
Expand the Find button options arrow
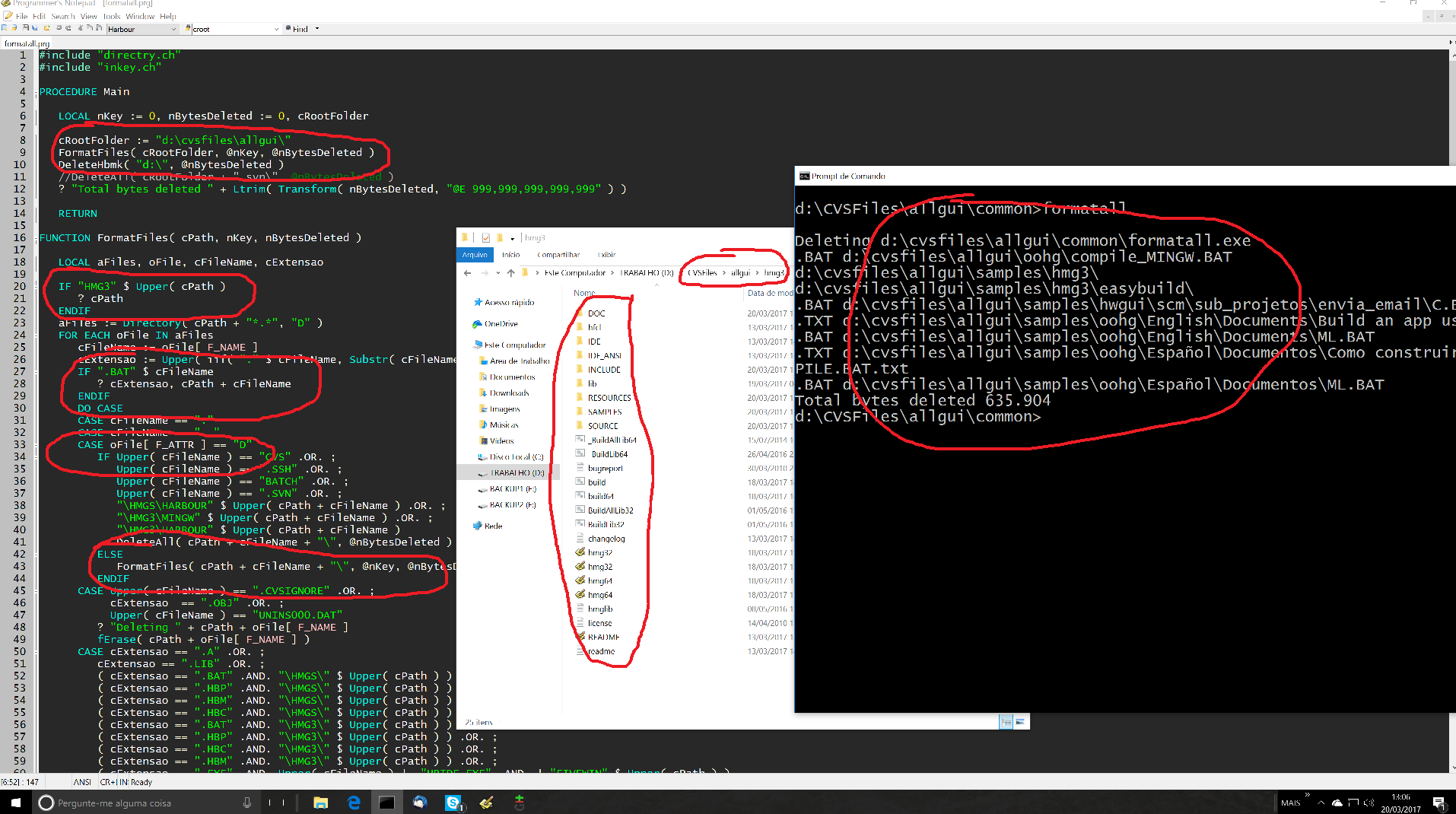(x=317, y=29)
